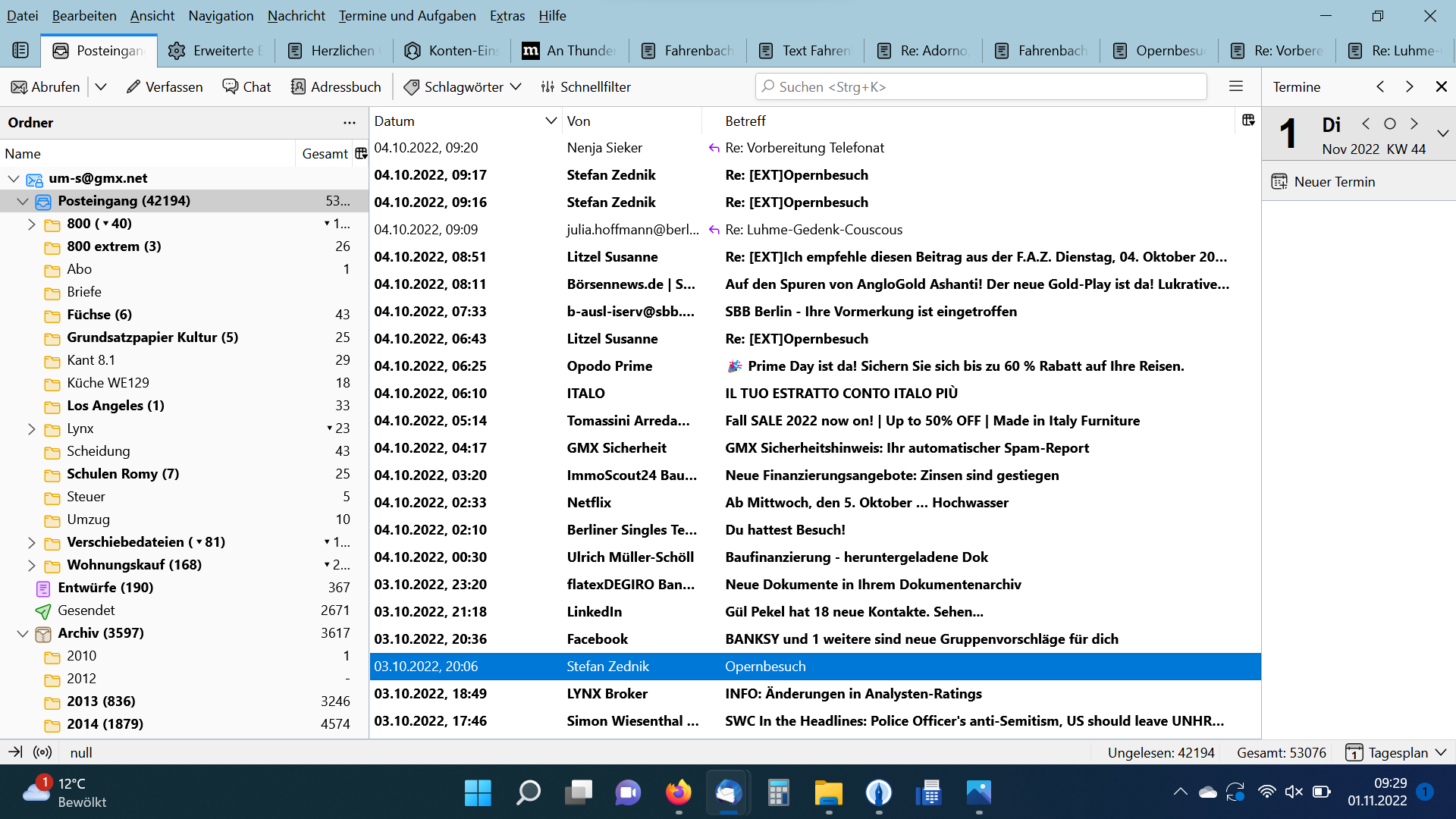
Task: Collapse the Archiv folder tree
Action: pos(23,633)
